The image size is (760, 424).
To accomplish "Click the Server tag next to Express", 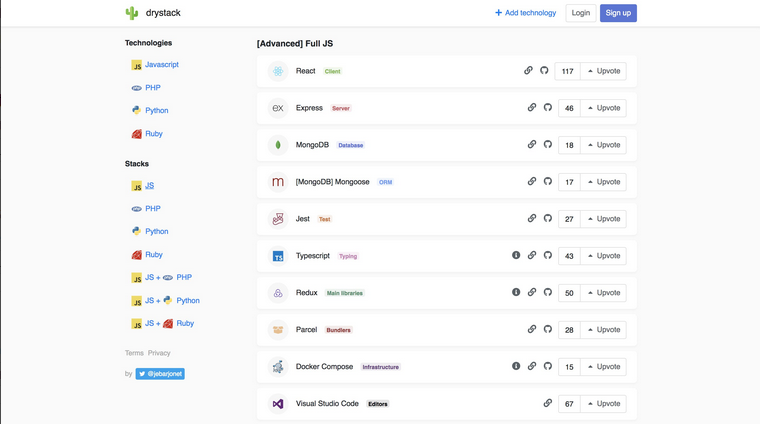I will pyautogui.click(x=341, y=108).
